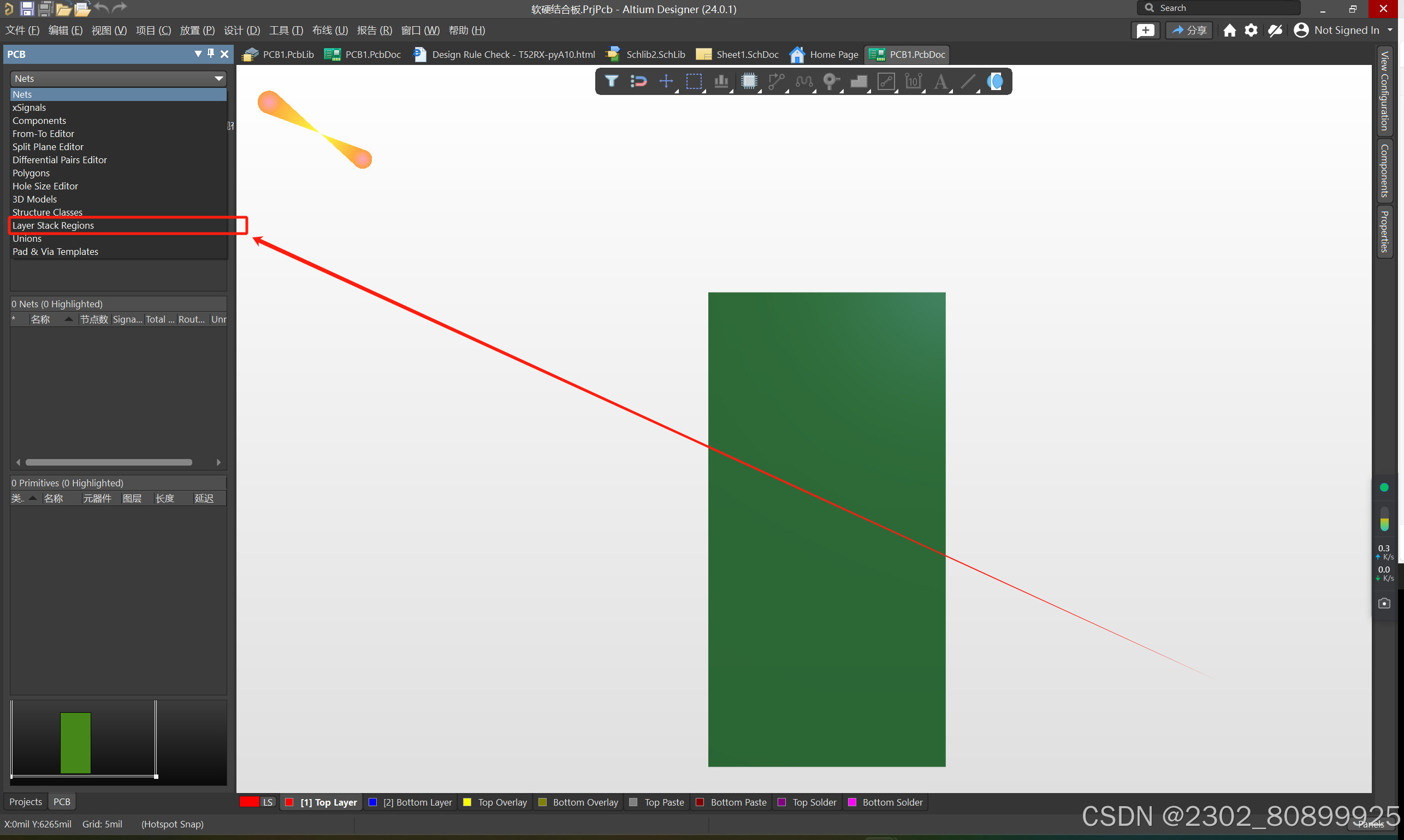Click the Top Overlay yellow color swatch
Image resolution: width=1404 pixels, height=840 pixels.
467,802
